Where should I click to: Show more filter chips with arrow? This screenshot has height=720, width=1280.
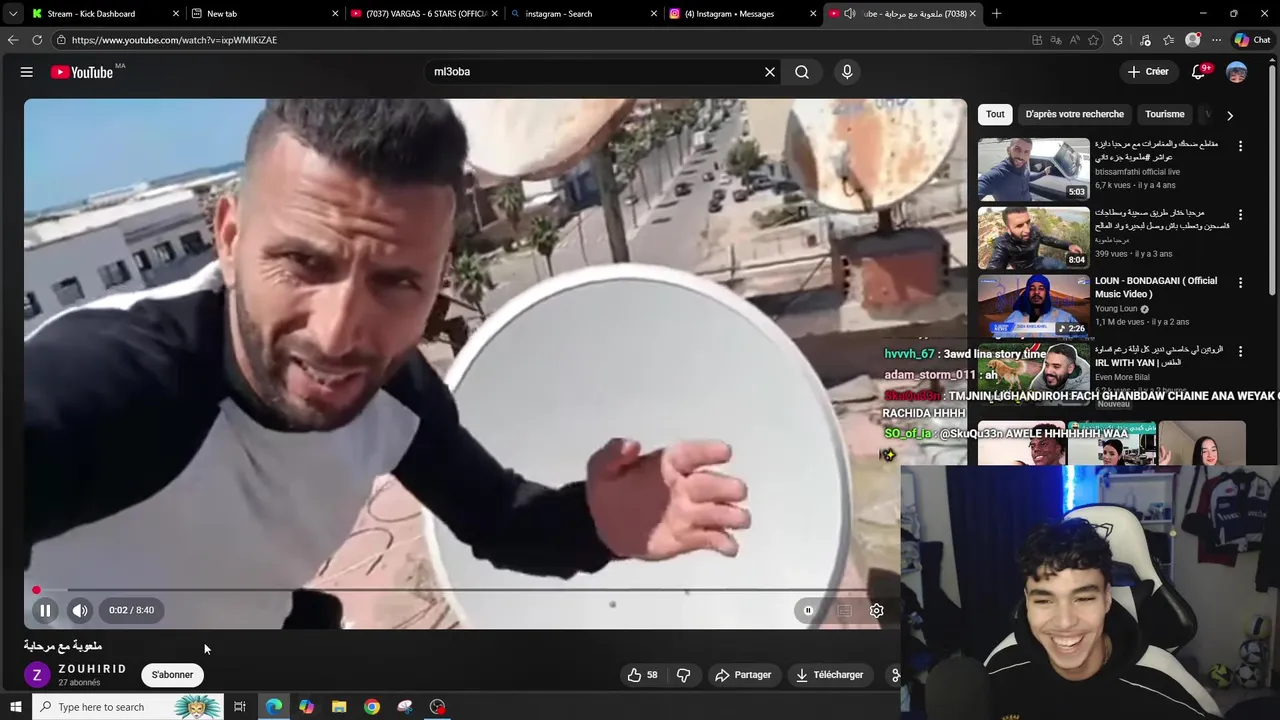pos(1230,115)
